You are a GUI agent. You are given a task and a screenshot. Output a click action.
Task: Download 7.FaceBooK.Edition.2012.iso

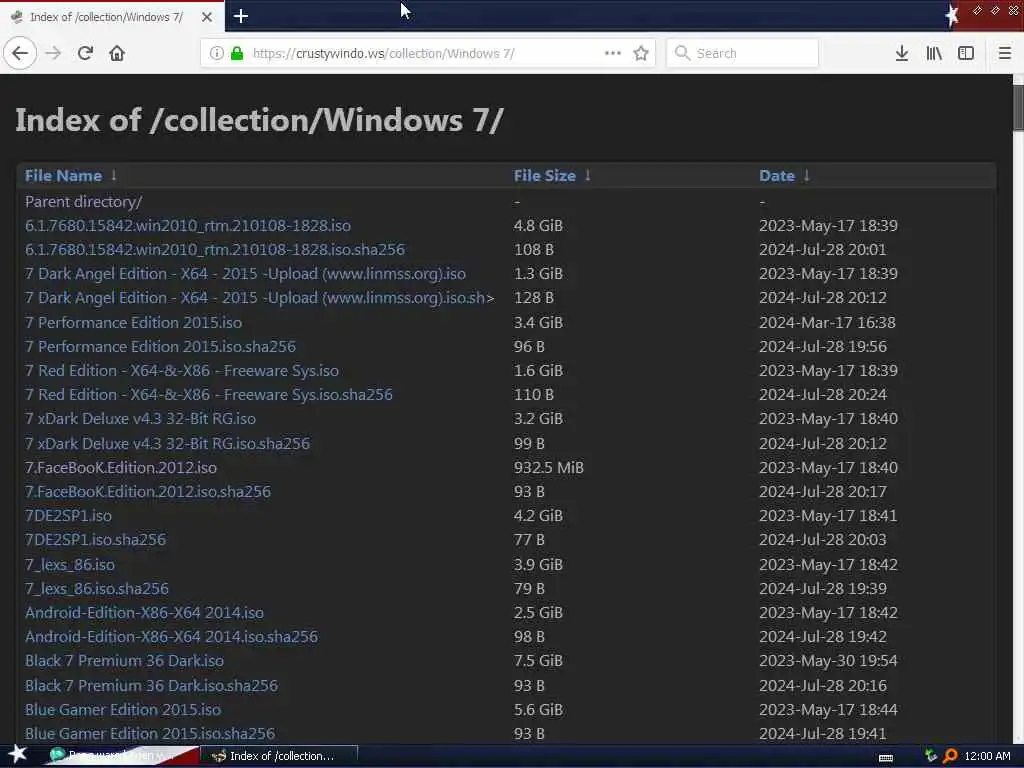[x=121, y=468]
